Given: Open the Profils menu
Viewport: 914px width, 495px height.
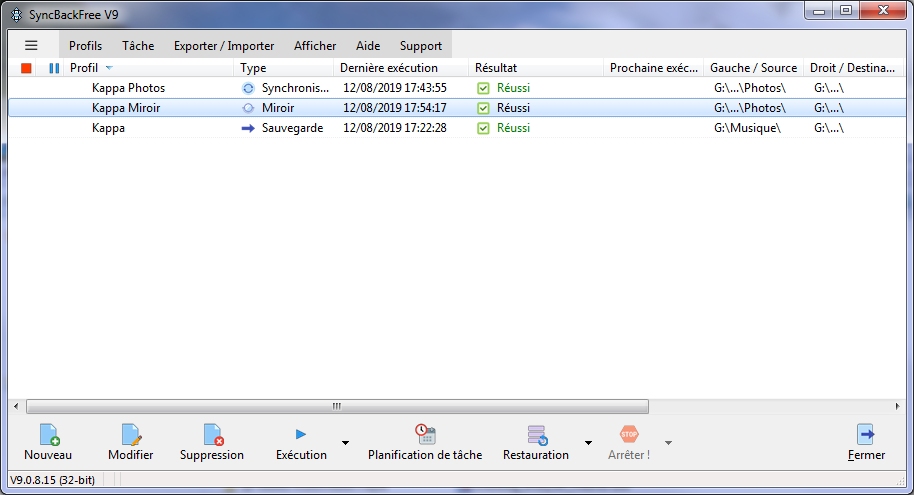Looking at the screenshot, I should click(x=85, y=45).
